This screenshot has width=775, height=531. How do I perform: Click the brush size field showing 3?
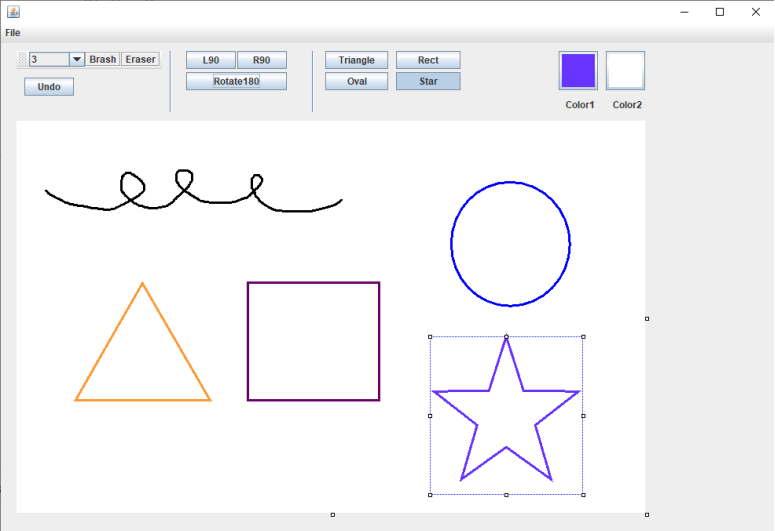point(49,59)
